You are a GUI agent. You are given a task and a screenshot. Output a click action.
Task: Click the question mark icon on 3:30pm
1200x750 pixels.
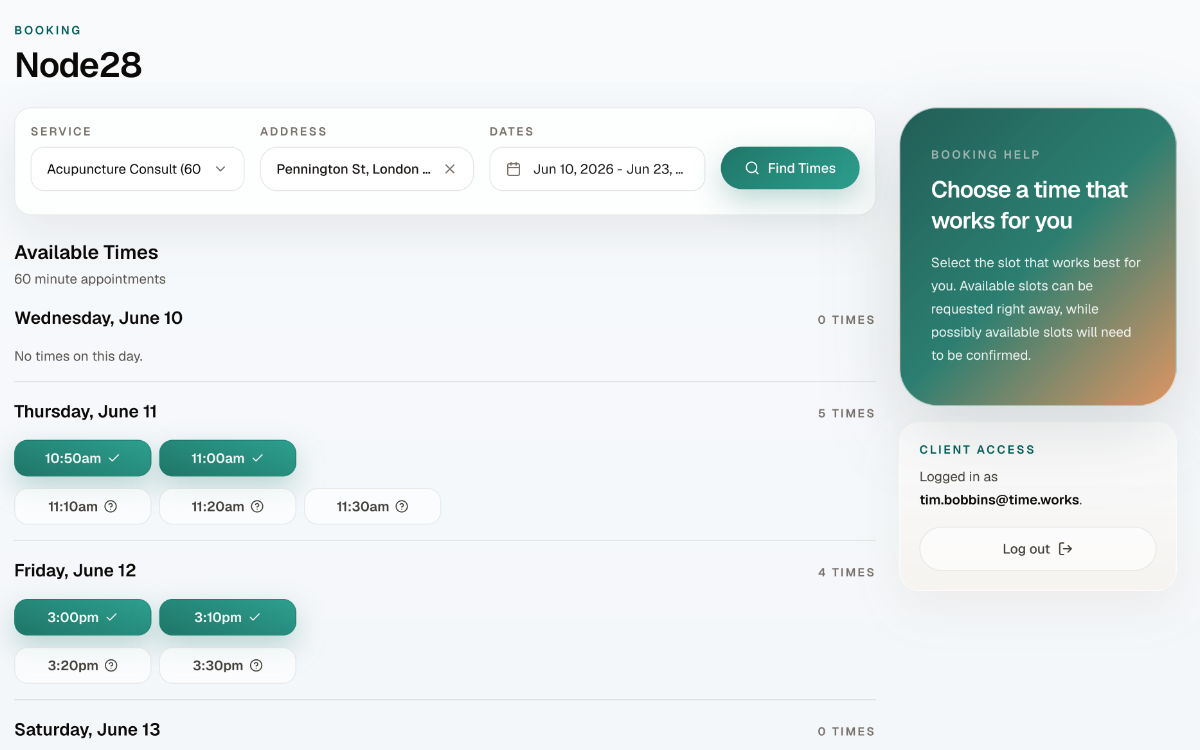pos(256,665)
